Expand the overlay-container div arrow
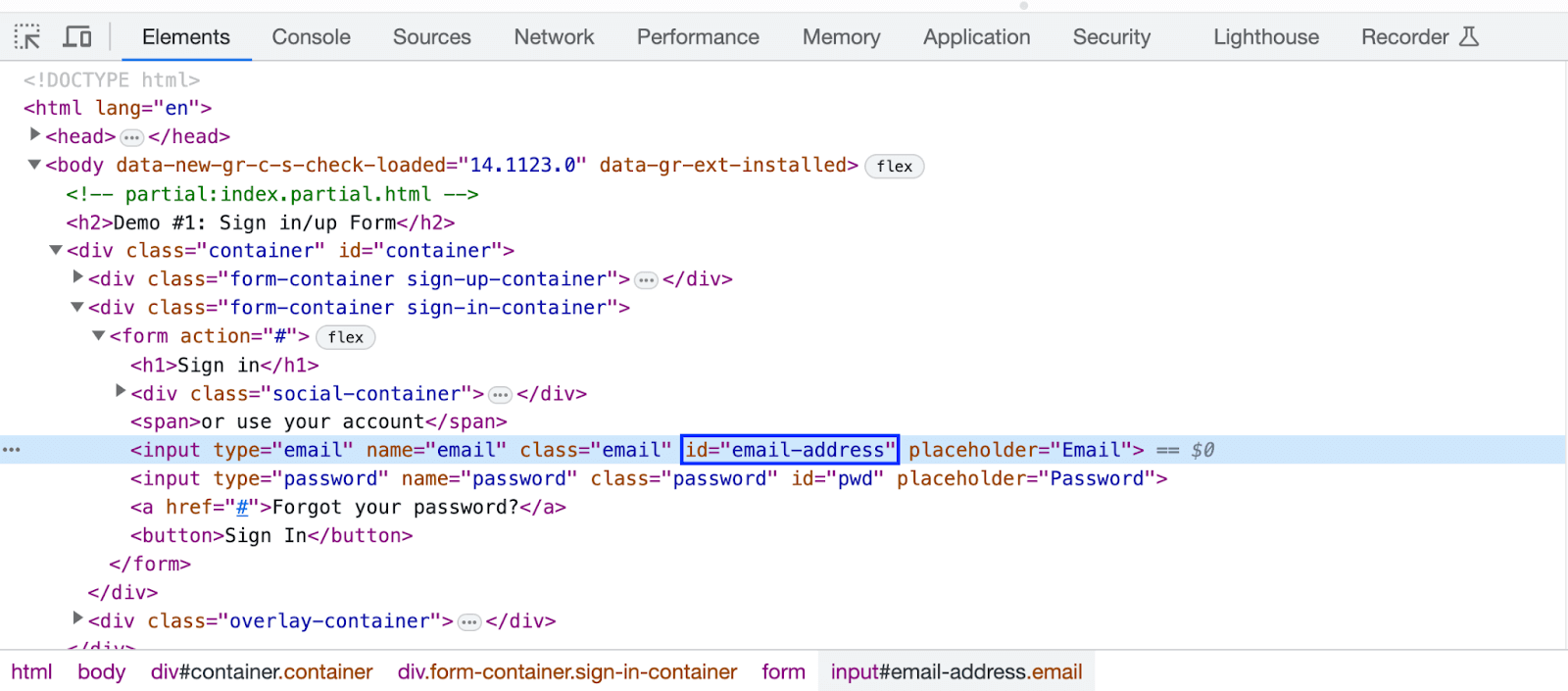 tap(77, 618)
